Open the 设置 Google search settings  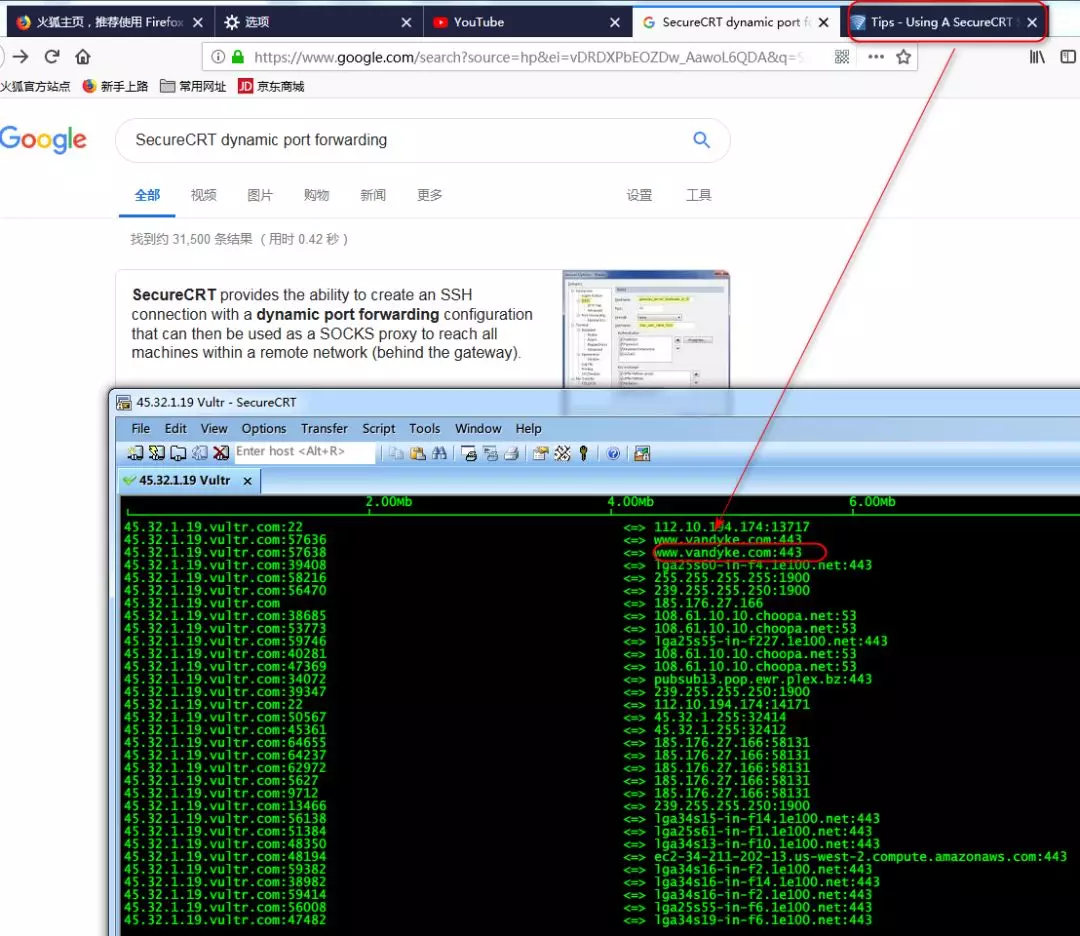click(639, 195)
